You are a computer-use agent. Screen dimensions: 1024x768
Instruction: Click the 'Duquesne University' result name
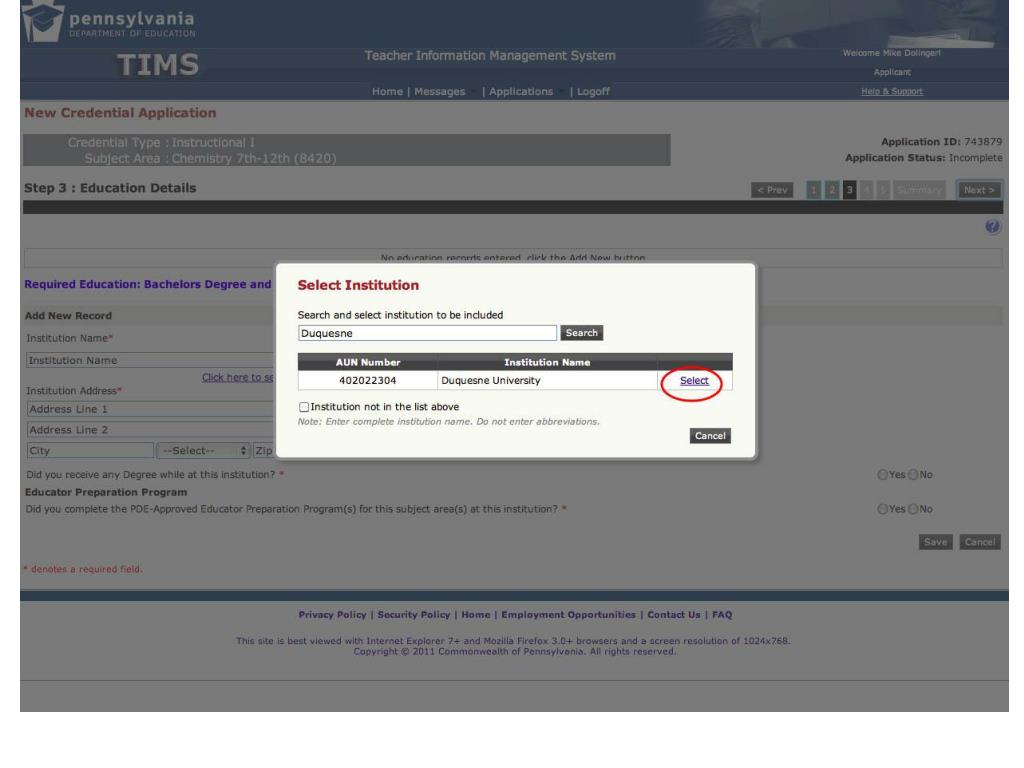(x=491, y=381)
